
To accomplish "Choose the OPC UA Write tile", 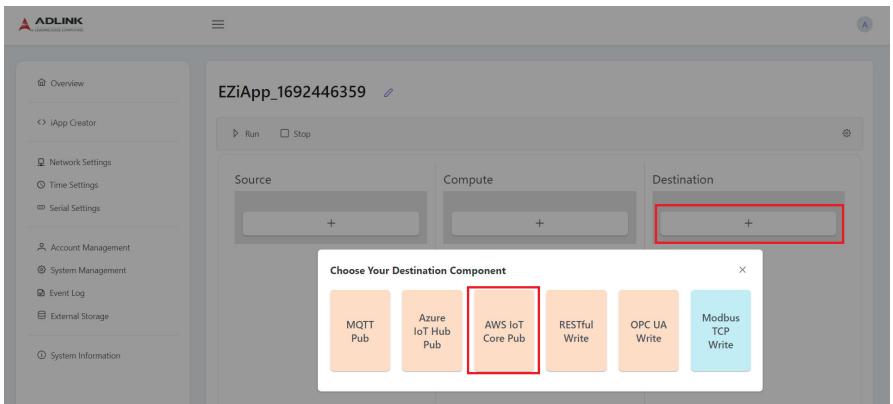I will pos(649,331).
